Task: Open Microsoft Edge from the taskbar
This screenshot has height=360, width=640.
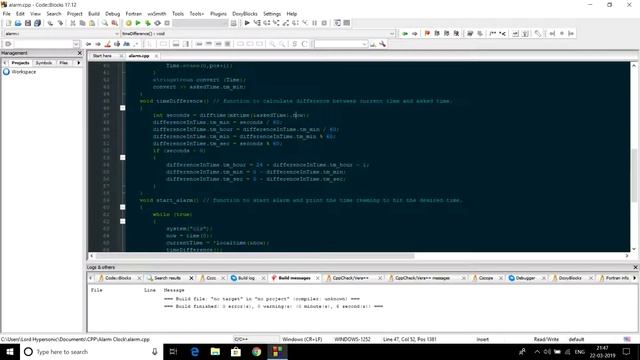Action: click(195, 352)
